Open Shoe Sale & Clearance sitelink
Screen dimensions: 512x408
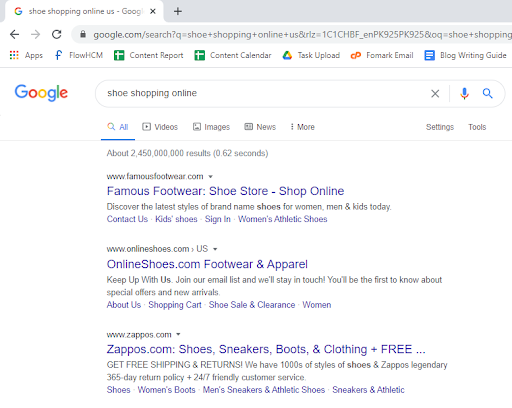click(x=252, y=305)
